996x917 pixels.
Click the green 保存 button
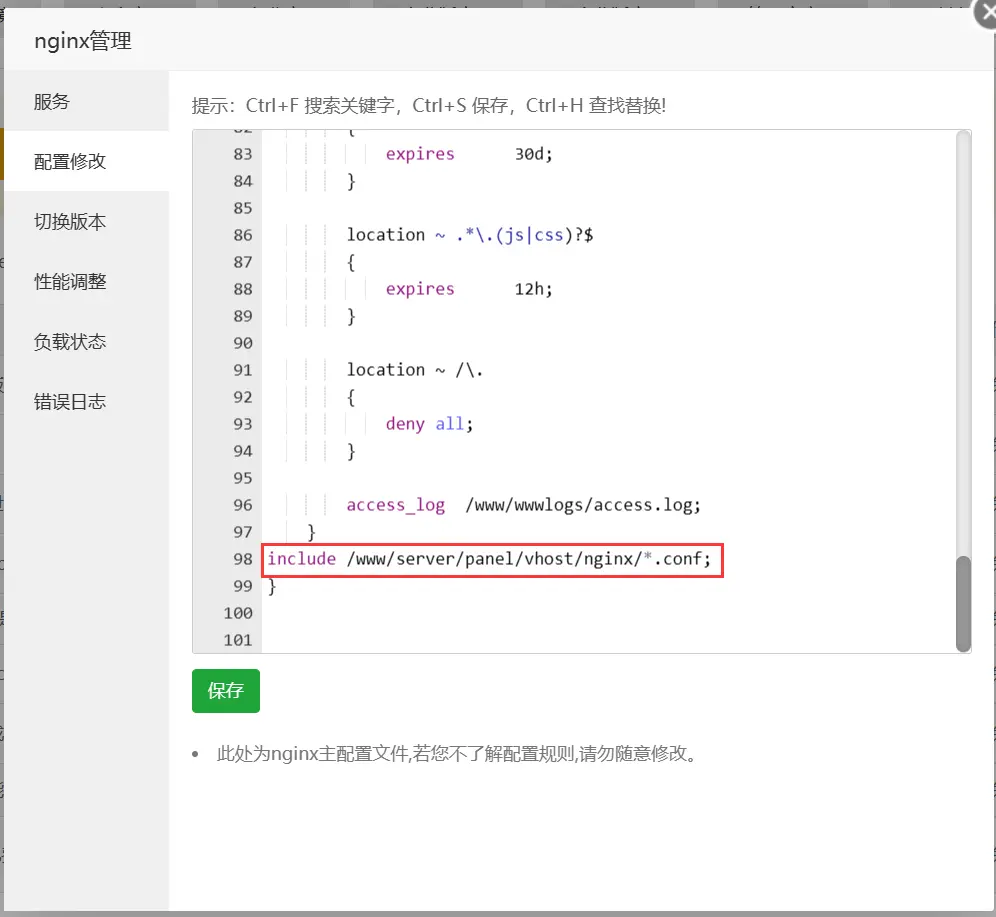225,690
